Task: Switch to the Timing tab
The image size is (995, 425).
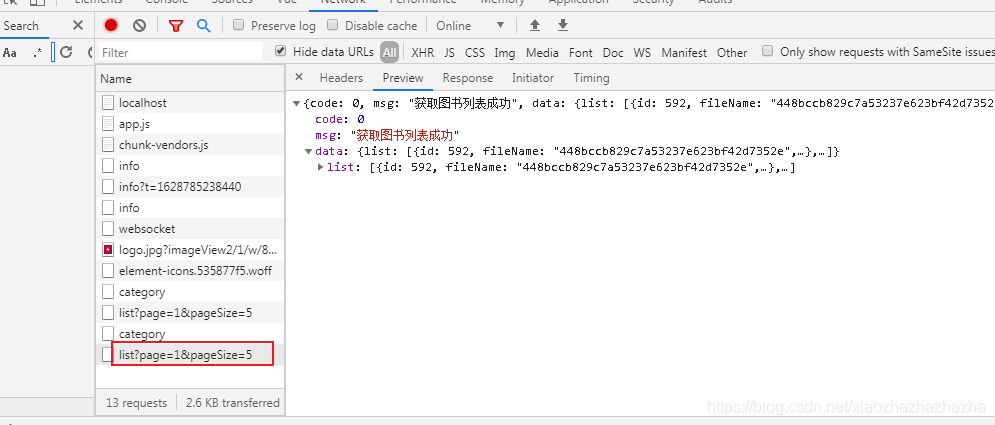Action: (x=591, y=78)
